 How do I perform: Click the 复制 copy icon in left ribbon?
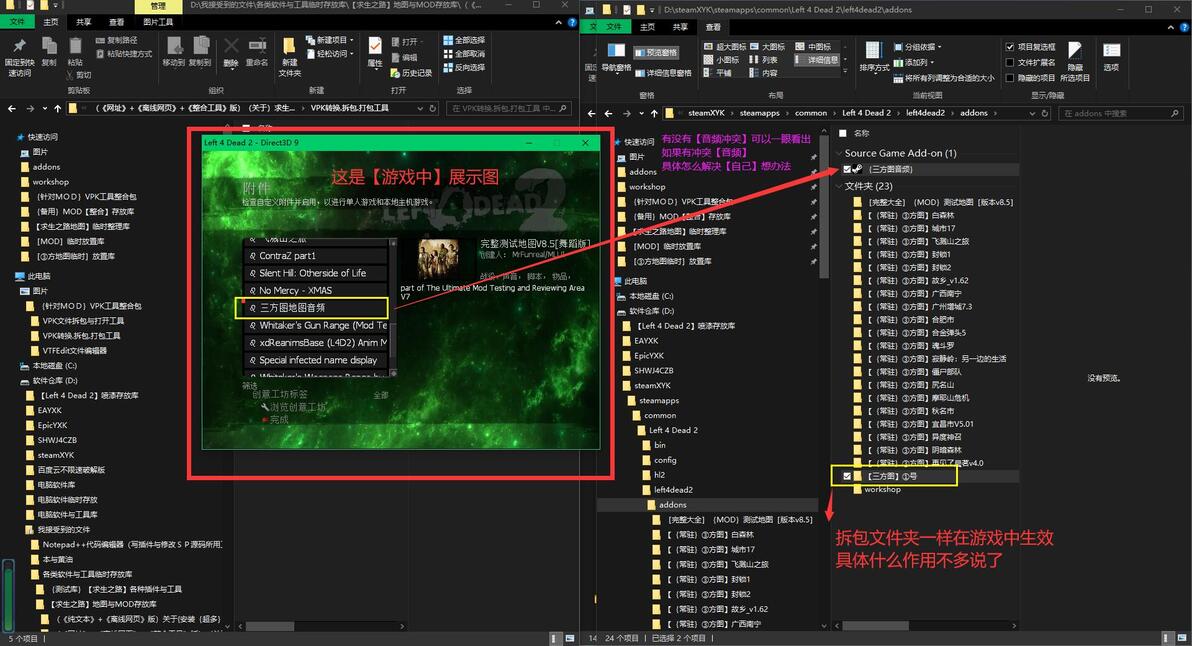click(49, 46)
